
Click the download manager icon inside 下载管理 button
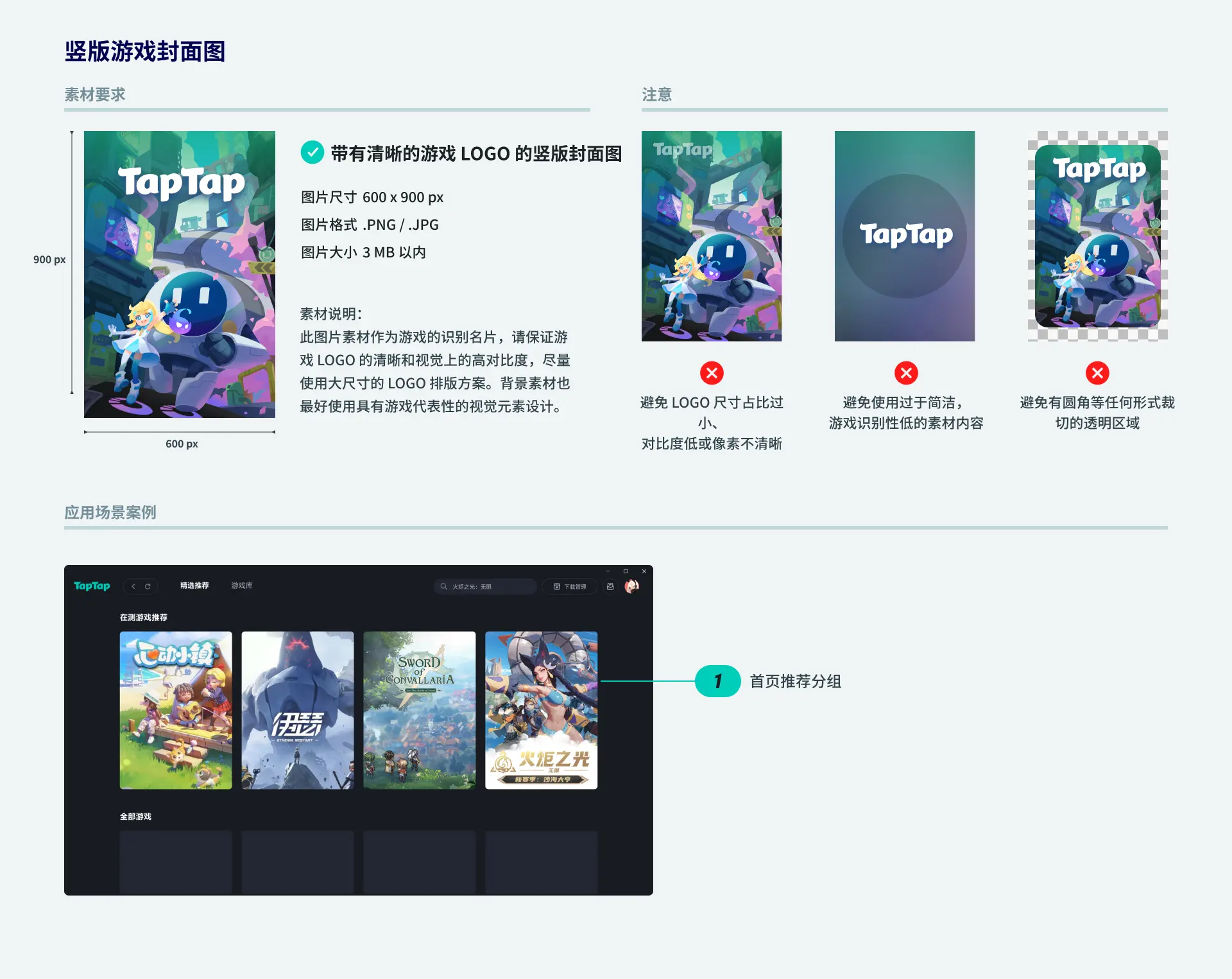pos(557,586)
